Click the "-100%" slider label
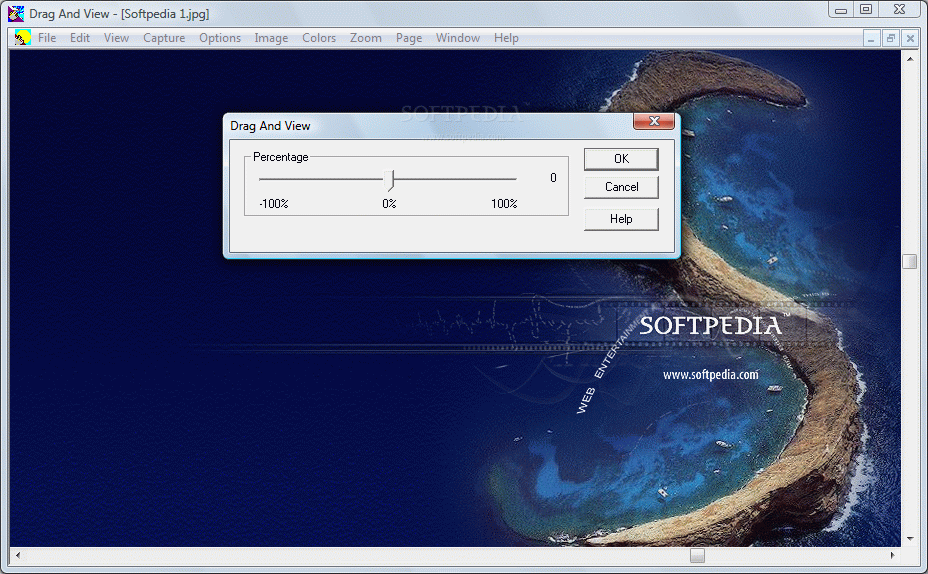The width and height of the screenshot is (928, 574). (273, 204)
